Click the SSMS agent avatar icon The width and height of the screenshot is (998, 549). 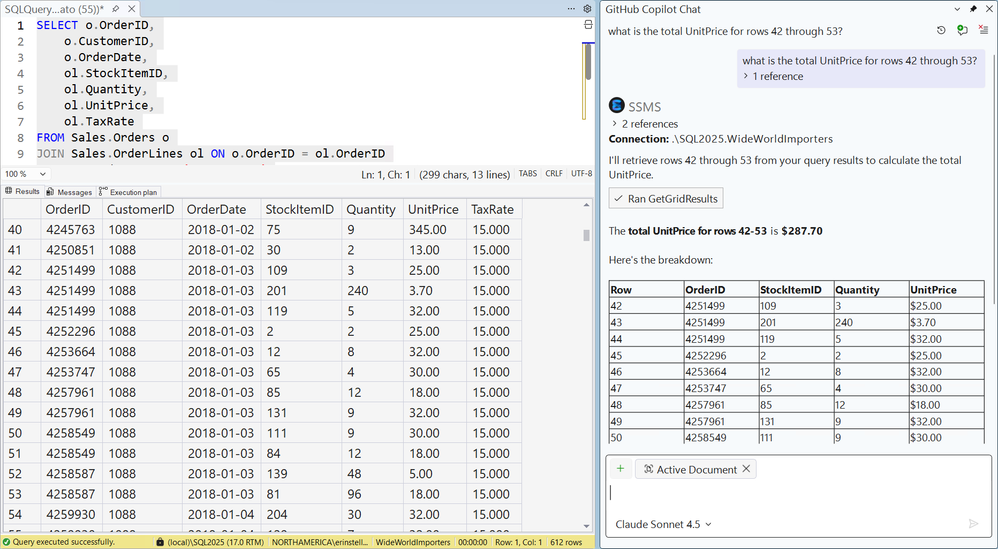pyautogui.click(x=617, y=106)
